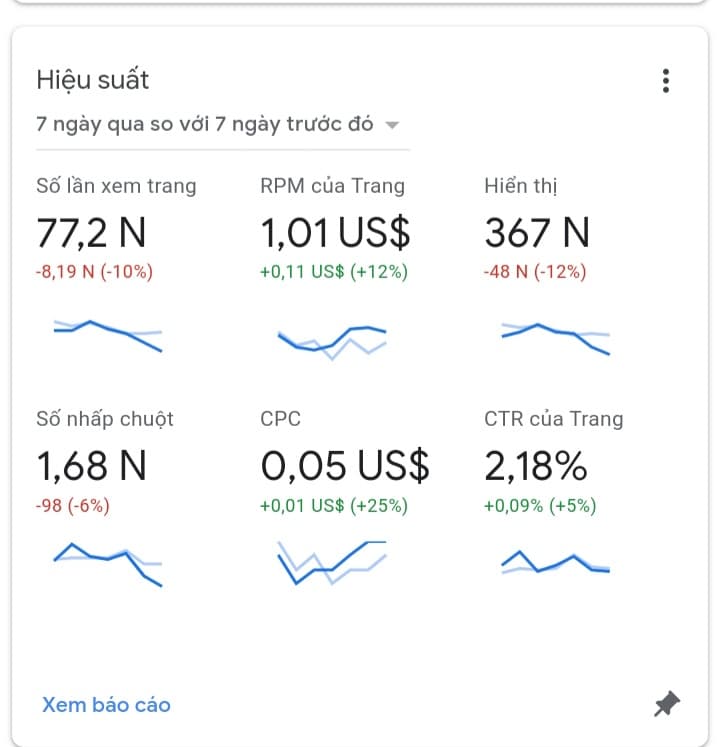Select the '7 ngày qua so với 7 ngày trước đó' range
720x747 pixels.
pos(205,124)
